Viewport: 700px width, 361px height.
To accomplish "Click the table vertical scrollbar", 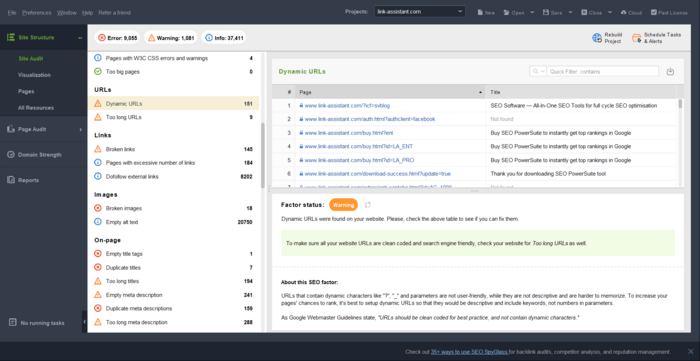I will tap(680, 104).
